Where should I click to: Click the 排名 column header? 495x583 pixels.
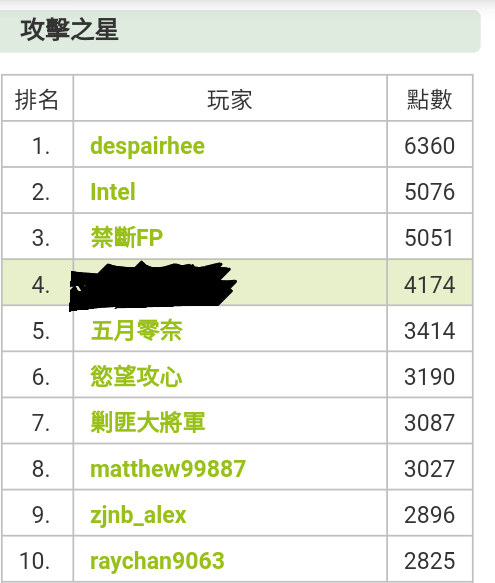pyautogui.click(x=37, y=100)
